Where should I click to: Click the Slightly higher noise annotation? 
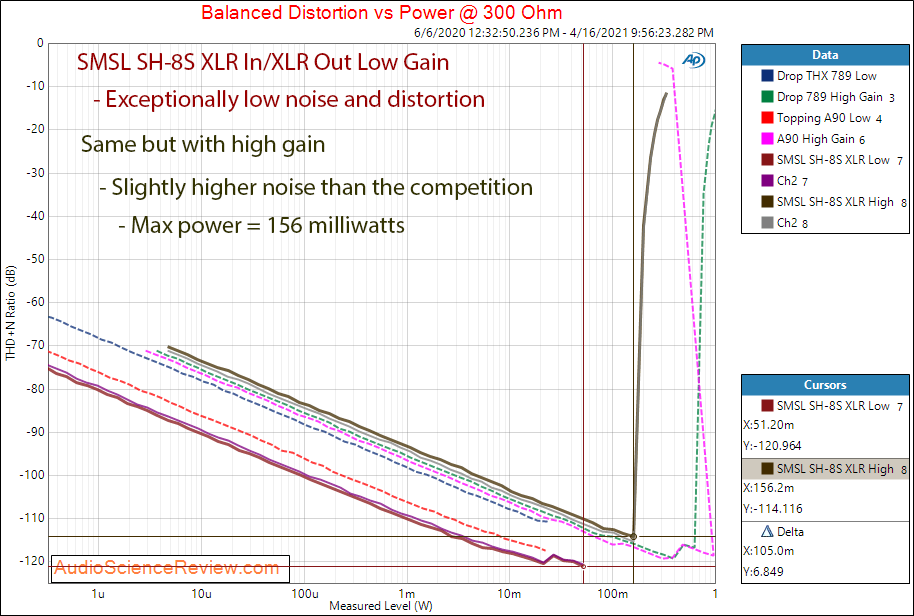pyautogui.click(x=316, y=188)
